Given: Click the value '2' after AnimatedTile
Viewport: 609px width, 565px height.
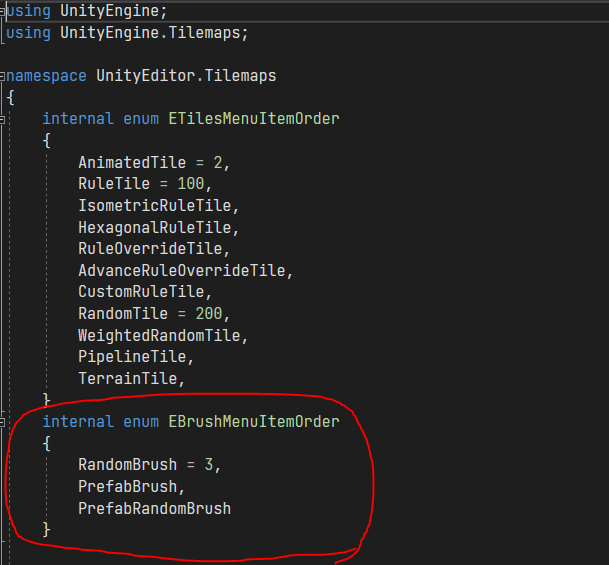Looking at the screenshot, I should [218, 162].
